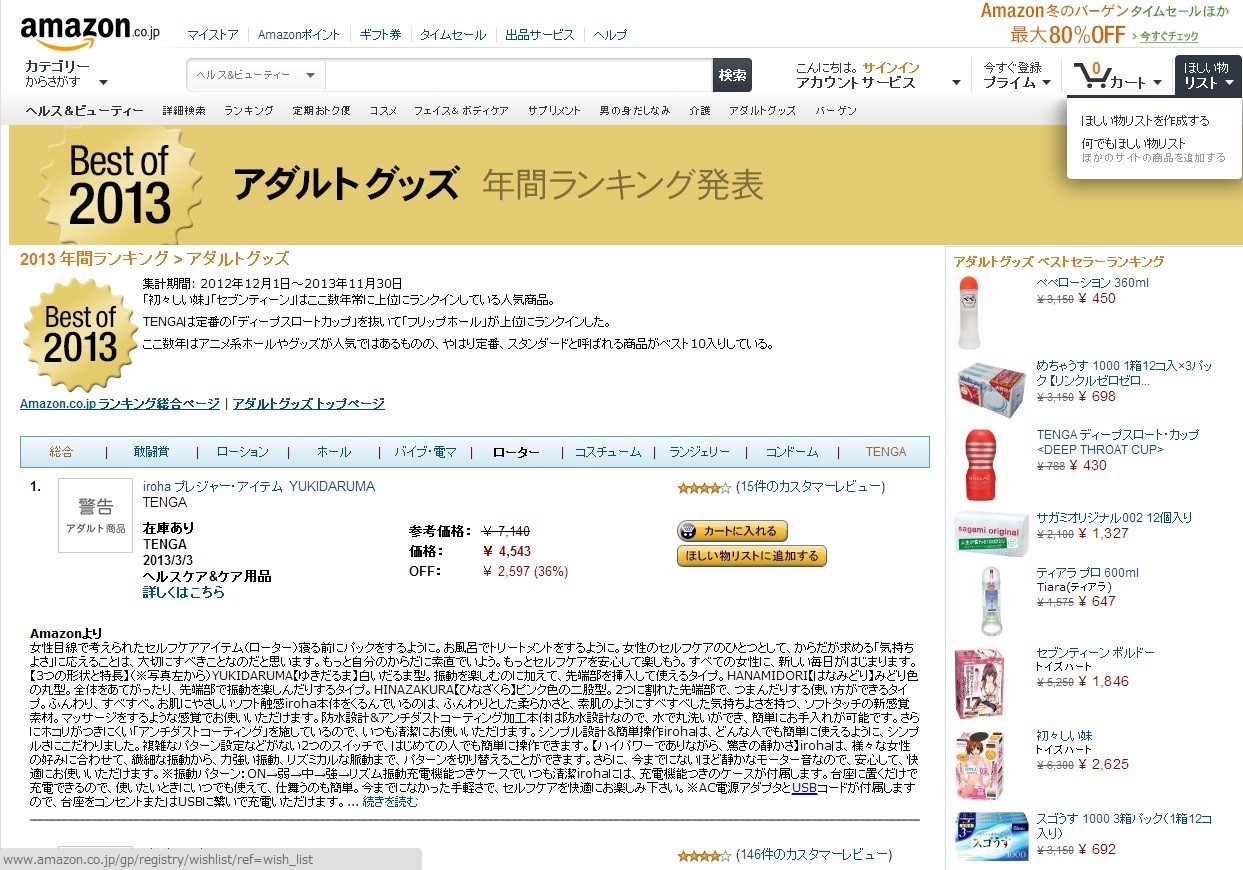1243x870 pixels.
Task: Select the コスチューム ranking tab
Action: tap(608, 452)
